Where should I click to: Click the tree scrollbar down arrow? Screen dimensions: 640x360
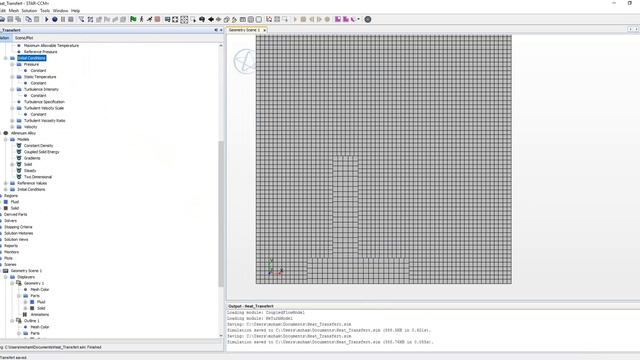click(x=221, y=336)
